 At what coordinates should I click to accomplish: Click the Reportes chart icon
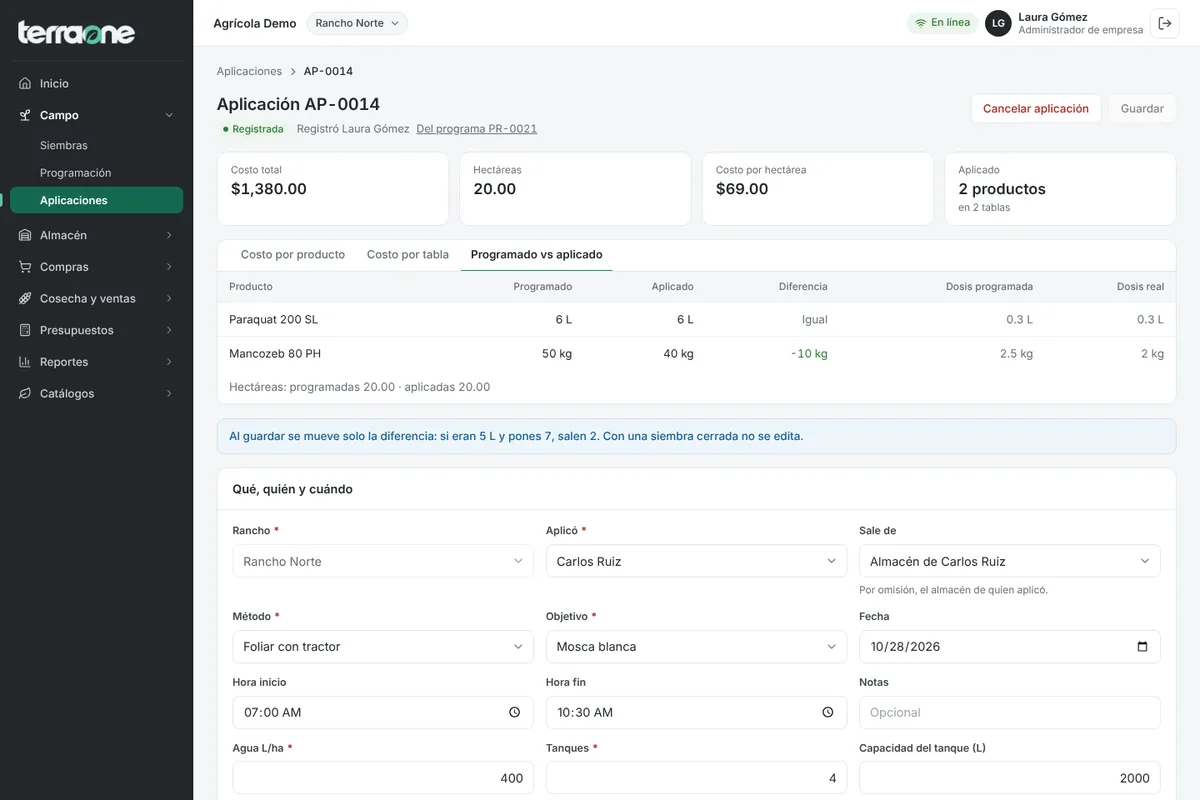pos(25,362)
